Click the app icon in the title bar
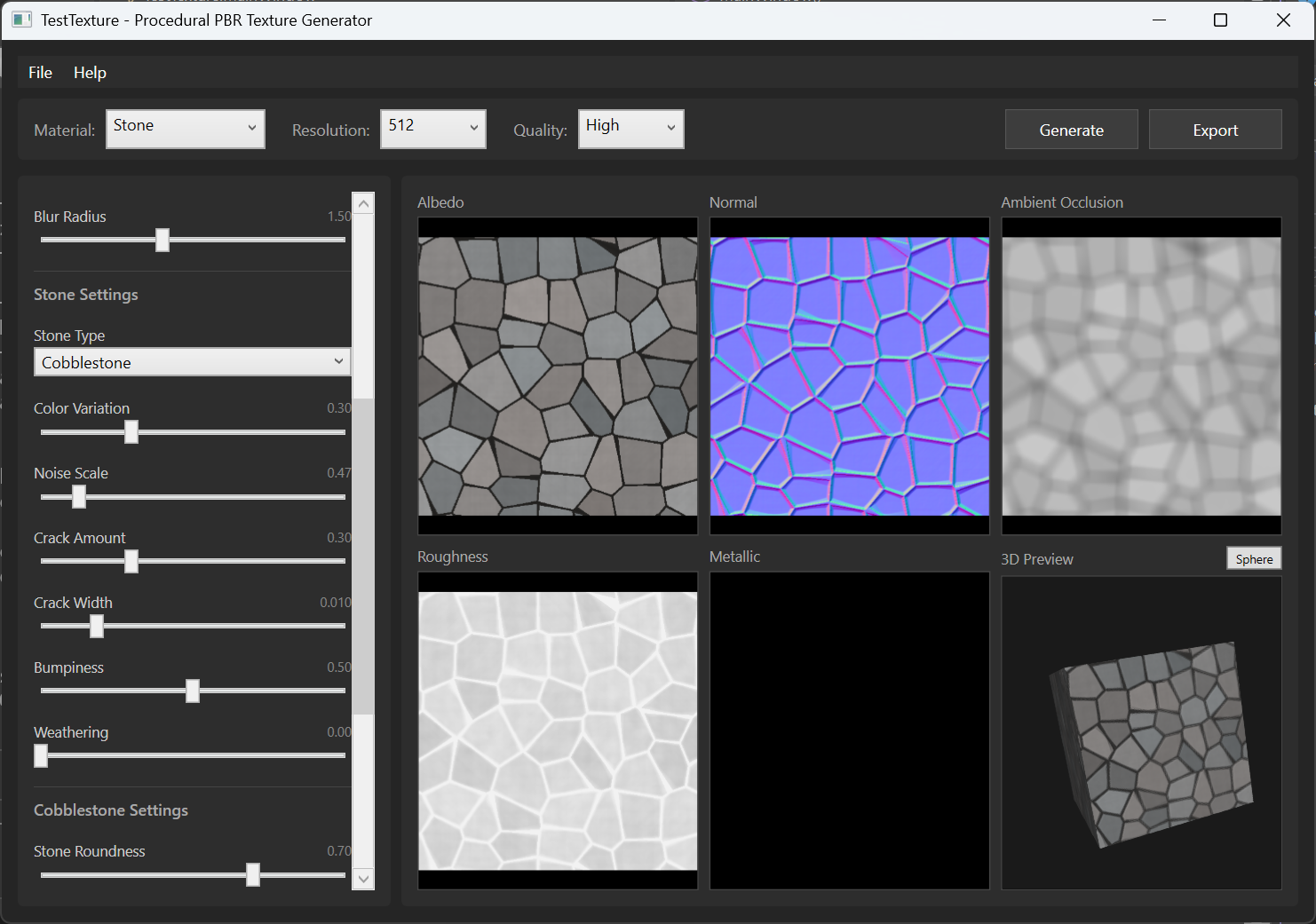The image size is (1316, 924). coord(22,20)
